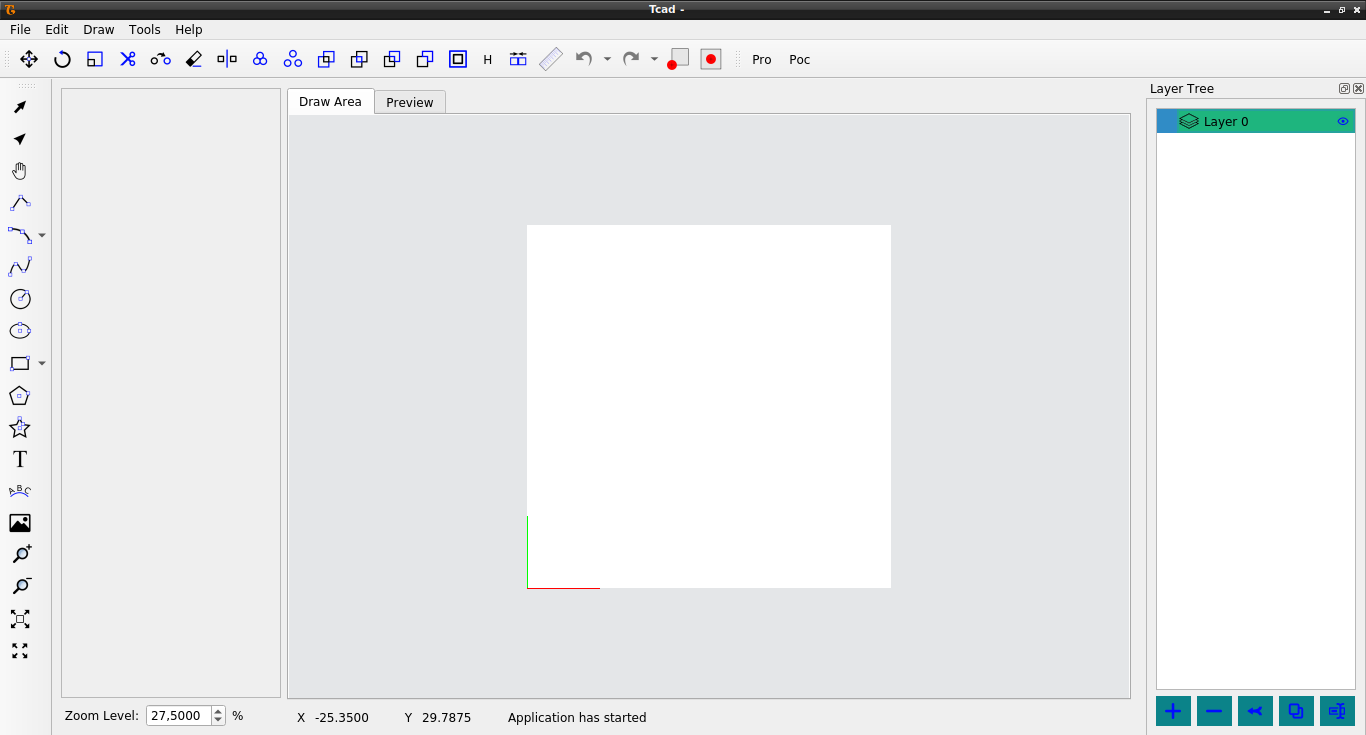Choose the circle drawing tool
This screenshot has height=735, width=1366.
click(20, 299)
